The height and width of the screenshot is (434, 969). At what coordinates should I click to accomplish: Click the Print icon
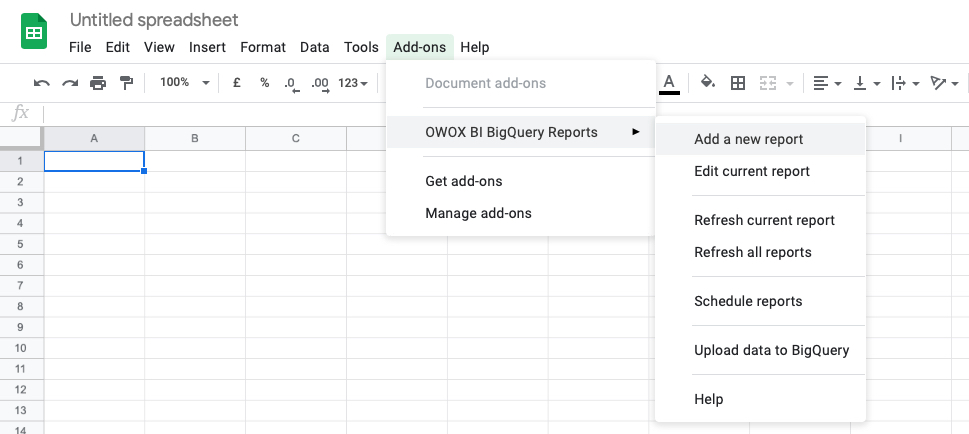coord(98,83)
